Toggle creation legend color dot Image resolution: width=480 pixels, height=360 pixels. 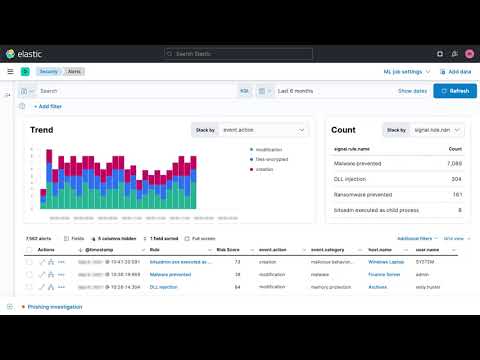pos(251,169)
